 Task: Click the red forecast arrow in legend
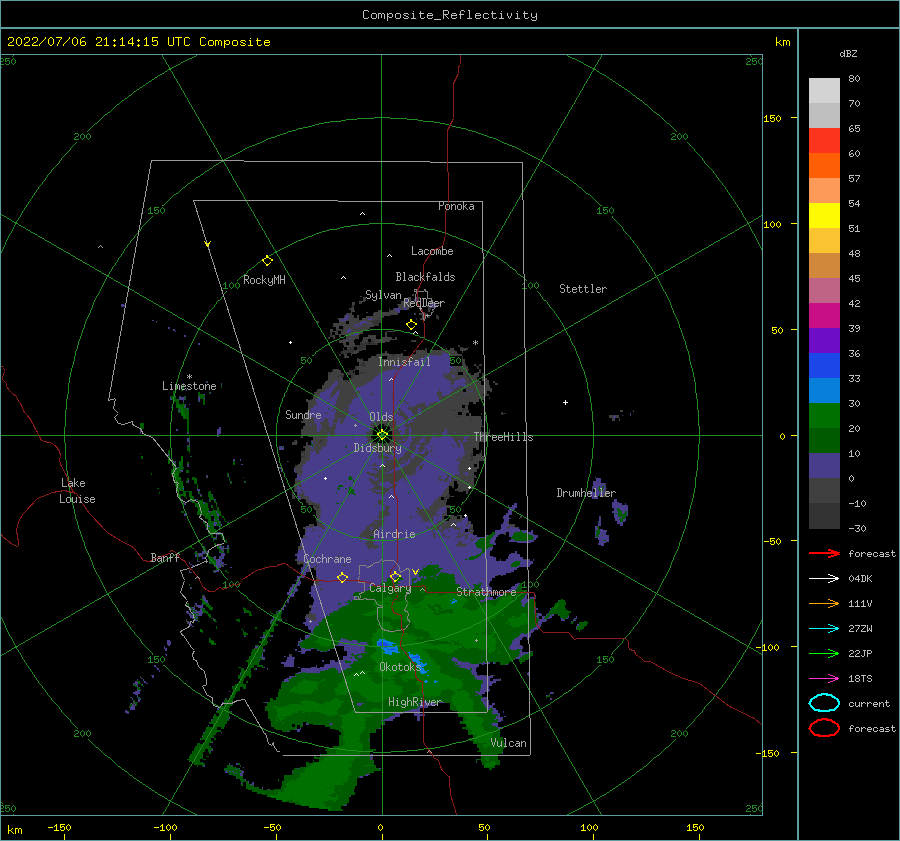coord(824,553)
